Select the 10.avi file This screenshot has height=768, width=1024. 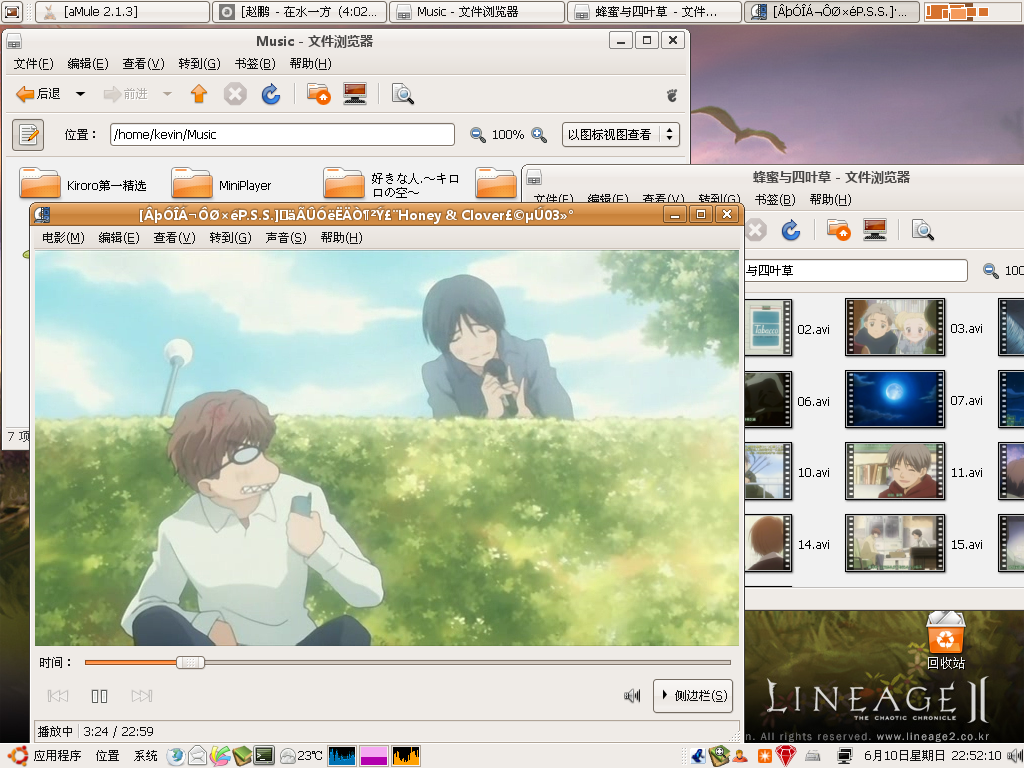point(788,472)
